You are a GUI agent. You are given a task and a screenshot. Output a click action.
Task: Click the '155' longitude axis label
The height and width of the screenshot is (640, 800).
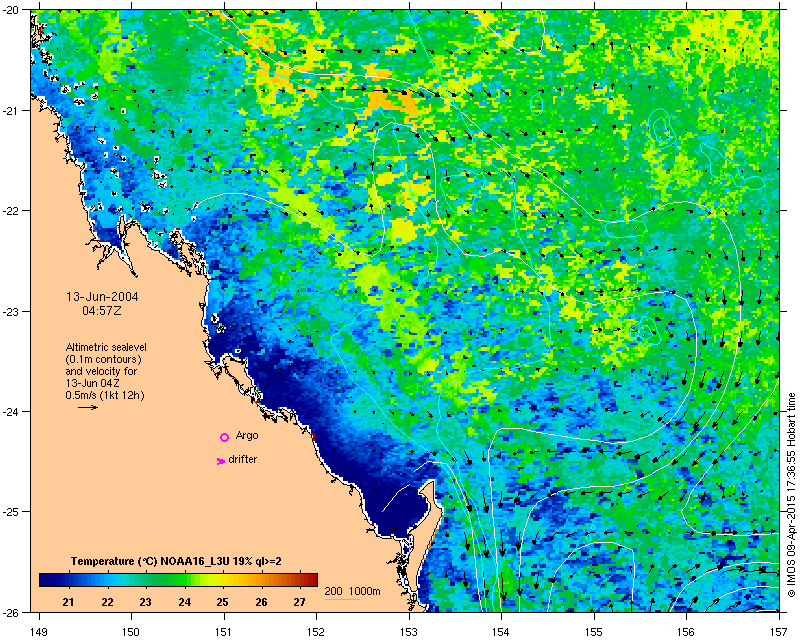coord(594,632)
